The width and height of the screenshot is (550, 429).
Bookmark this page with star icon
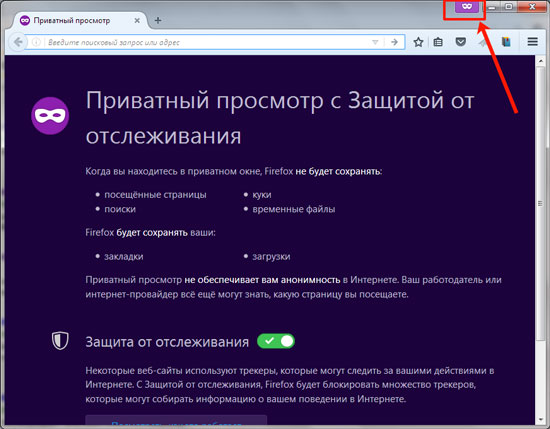point(418,42)
